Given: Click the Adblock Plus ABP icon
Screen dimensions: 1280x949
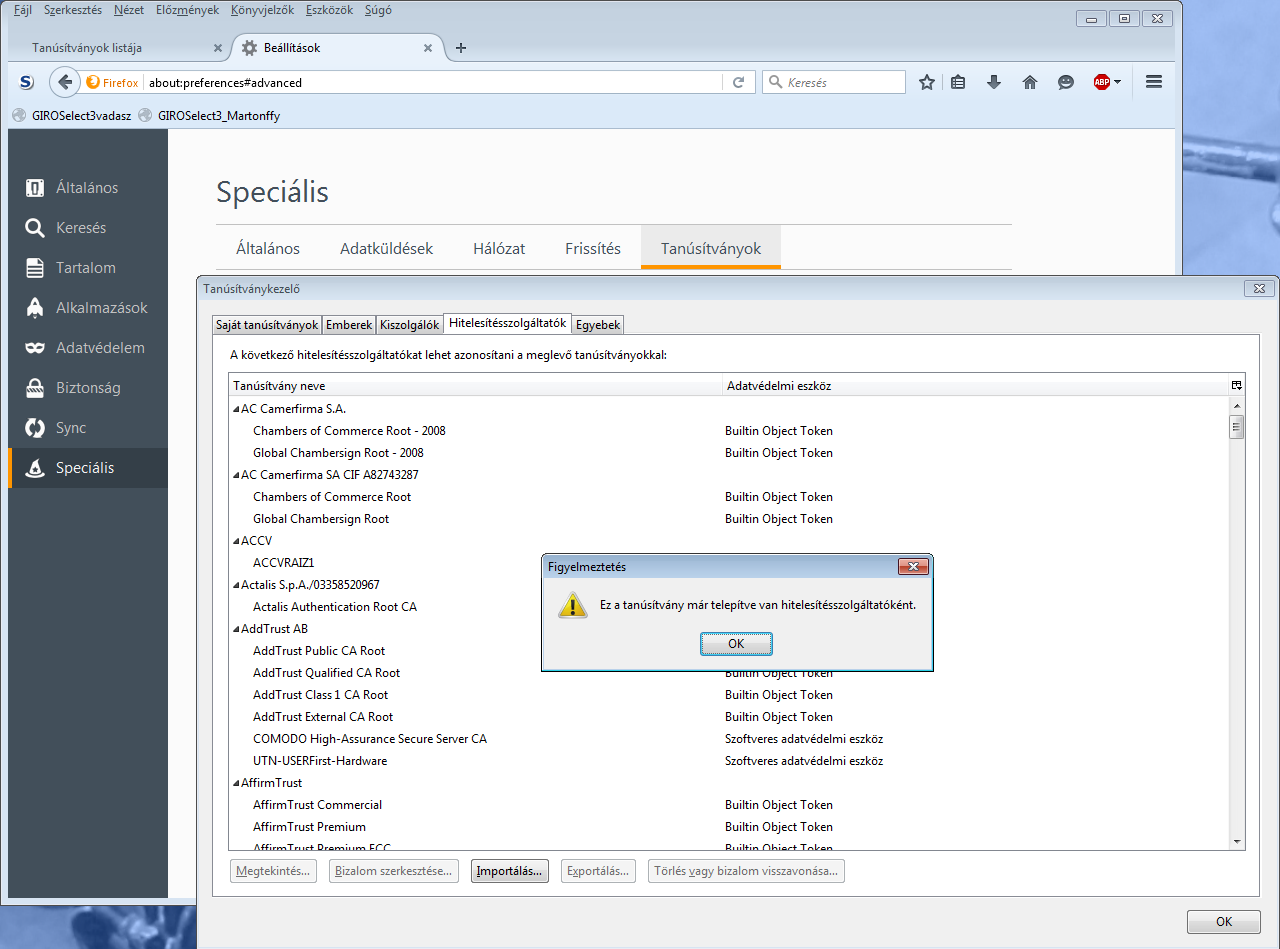Looking at the screenshot, I should point(1102,83).
